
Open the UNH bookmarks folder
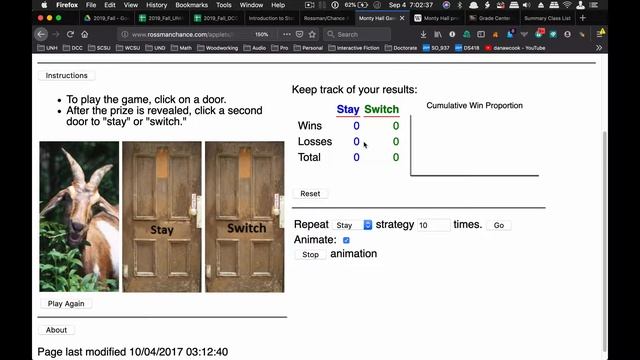coord(47,48)
